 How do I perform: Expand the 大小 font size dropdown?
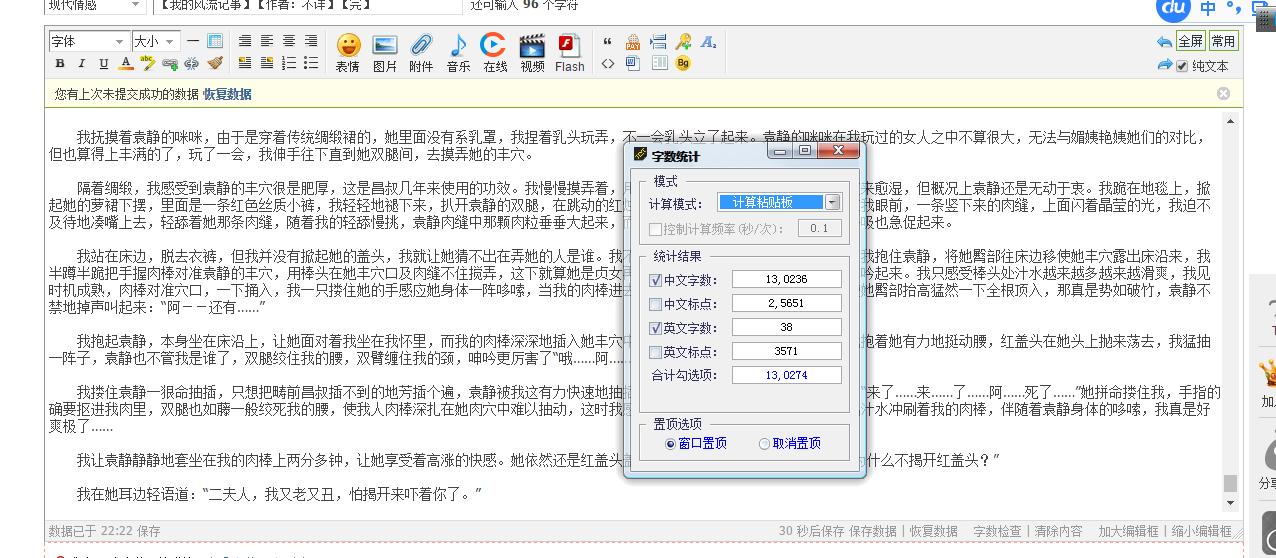pyautogui.click(x=156, y=41)
